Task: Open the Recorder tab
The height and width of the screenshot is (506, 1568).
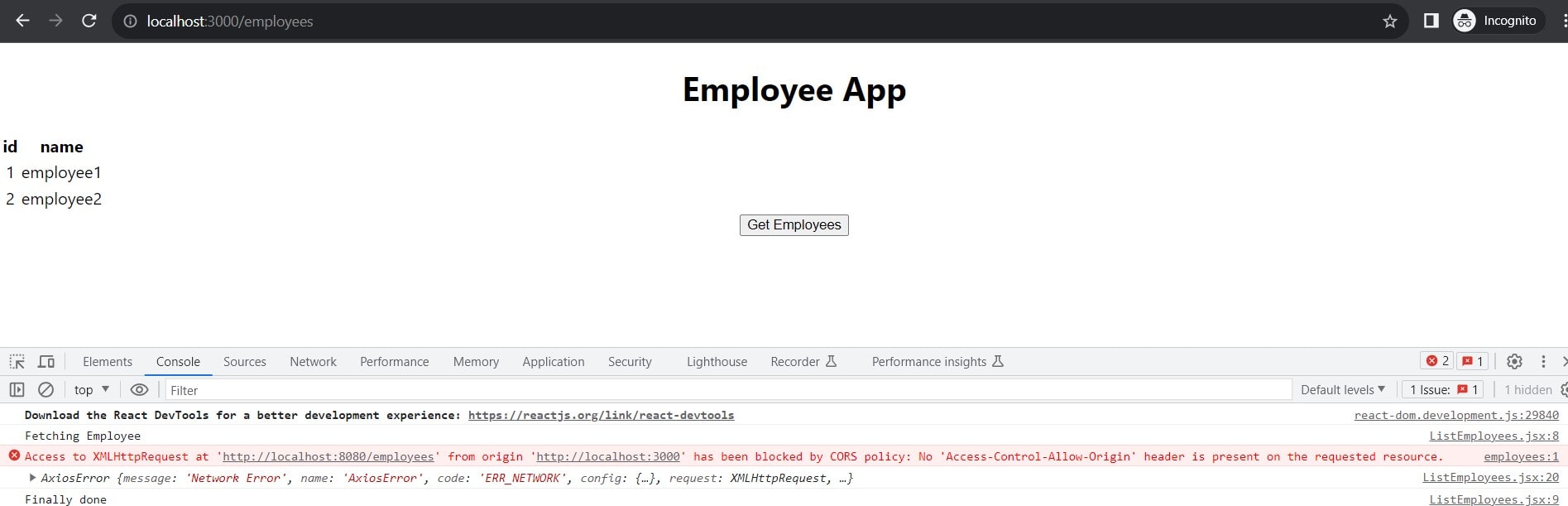Action: (x=803, y=362)
